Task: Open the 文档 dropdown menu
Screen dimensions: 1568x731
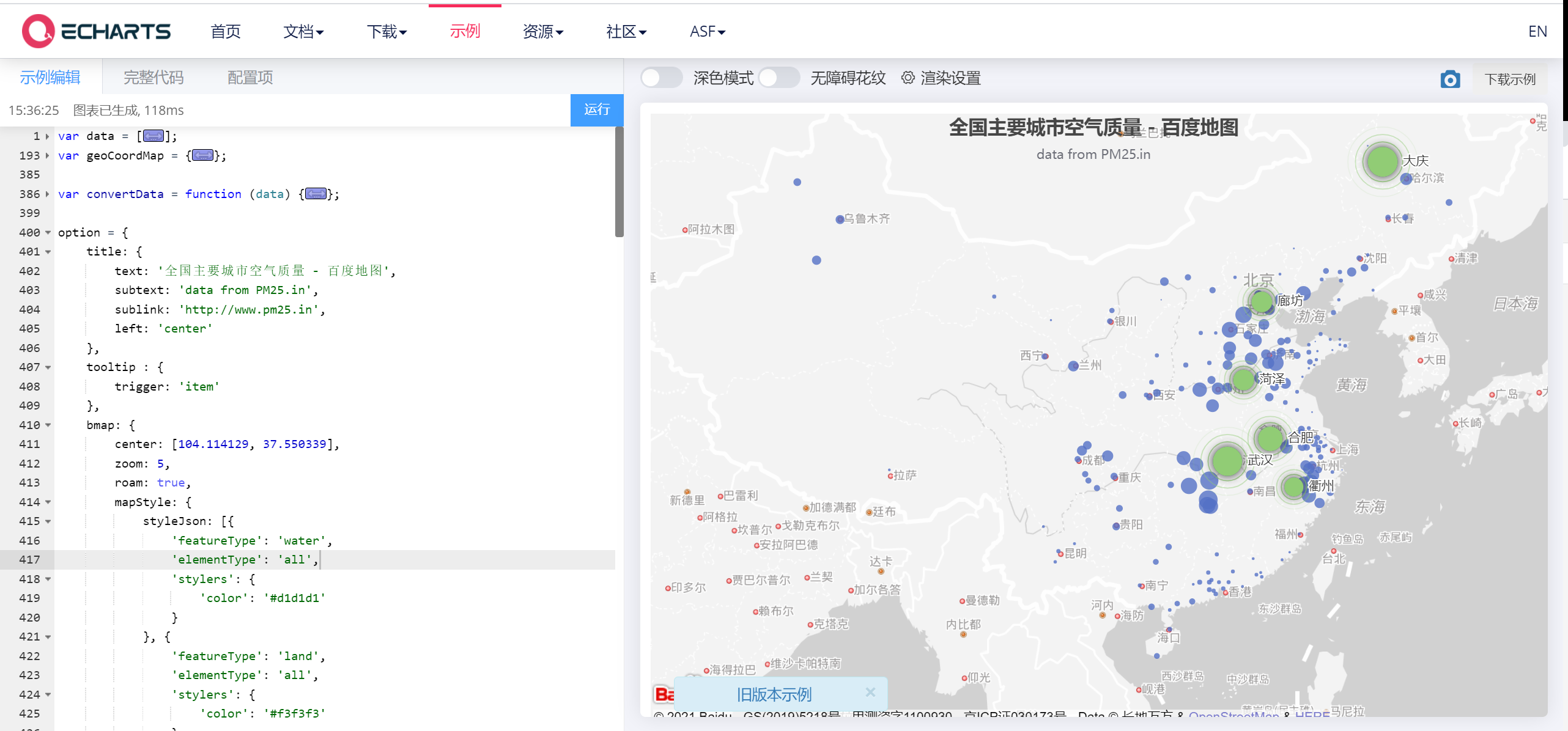Action: pyautogui.click(x=303, y=31)
